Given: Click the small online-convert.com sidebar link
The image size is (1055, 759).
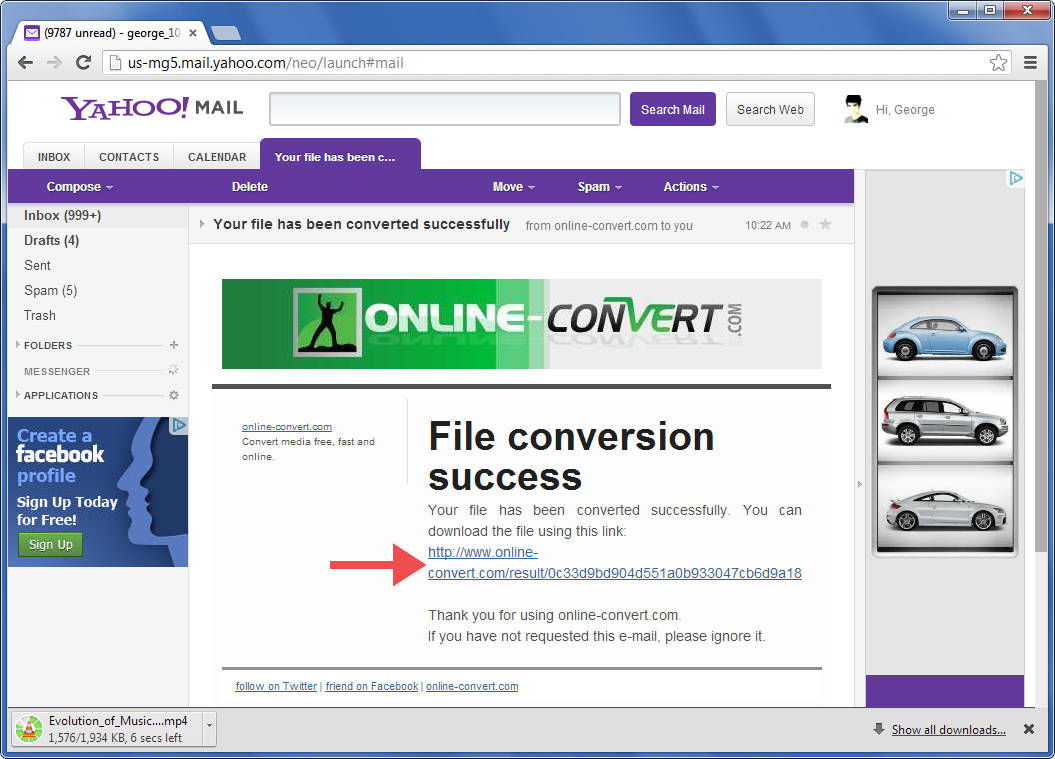Looking at the screenshot, I should click(x=287, y=427).
